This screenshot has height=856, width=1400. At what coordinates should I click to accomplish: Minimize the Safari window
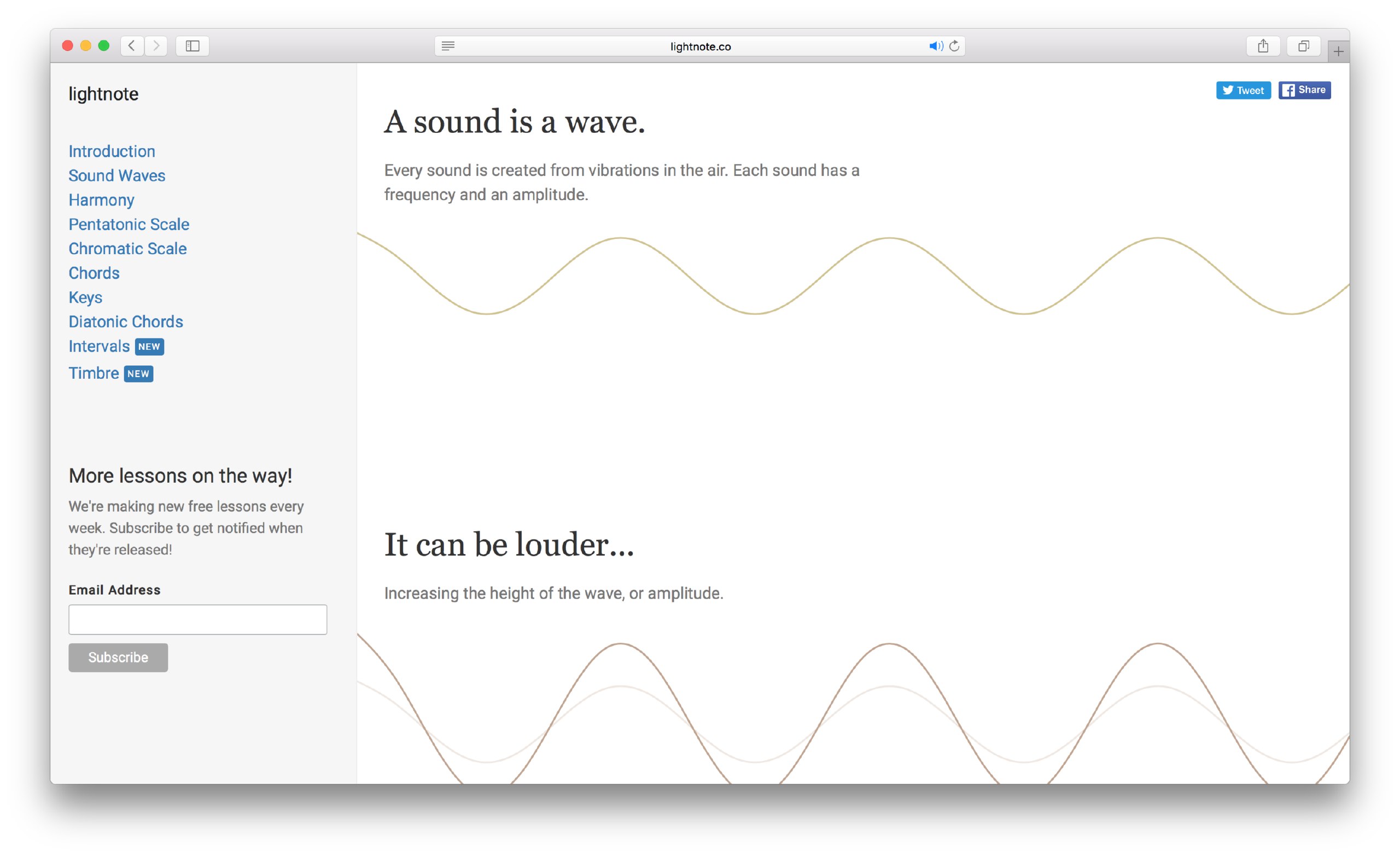point(86,45)
